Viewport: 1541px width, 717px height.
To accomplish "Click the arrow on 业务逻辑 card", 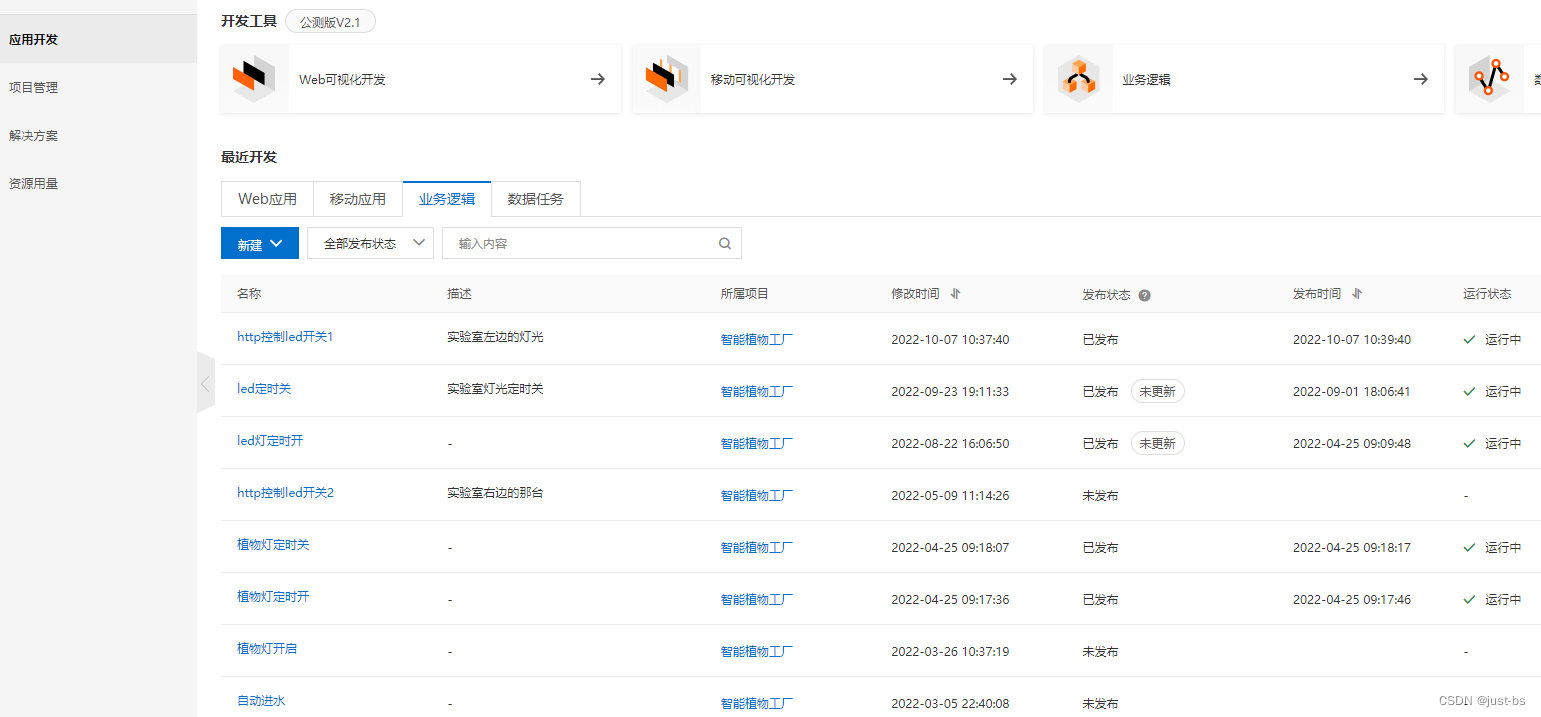I will 1420,78.
